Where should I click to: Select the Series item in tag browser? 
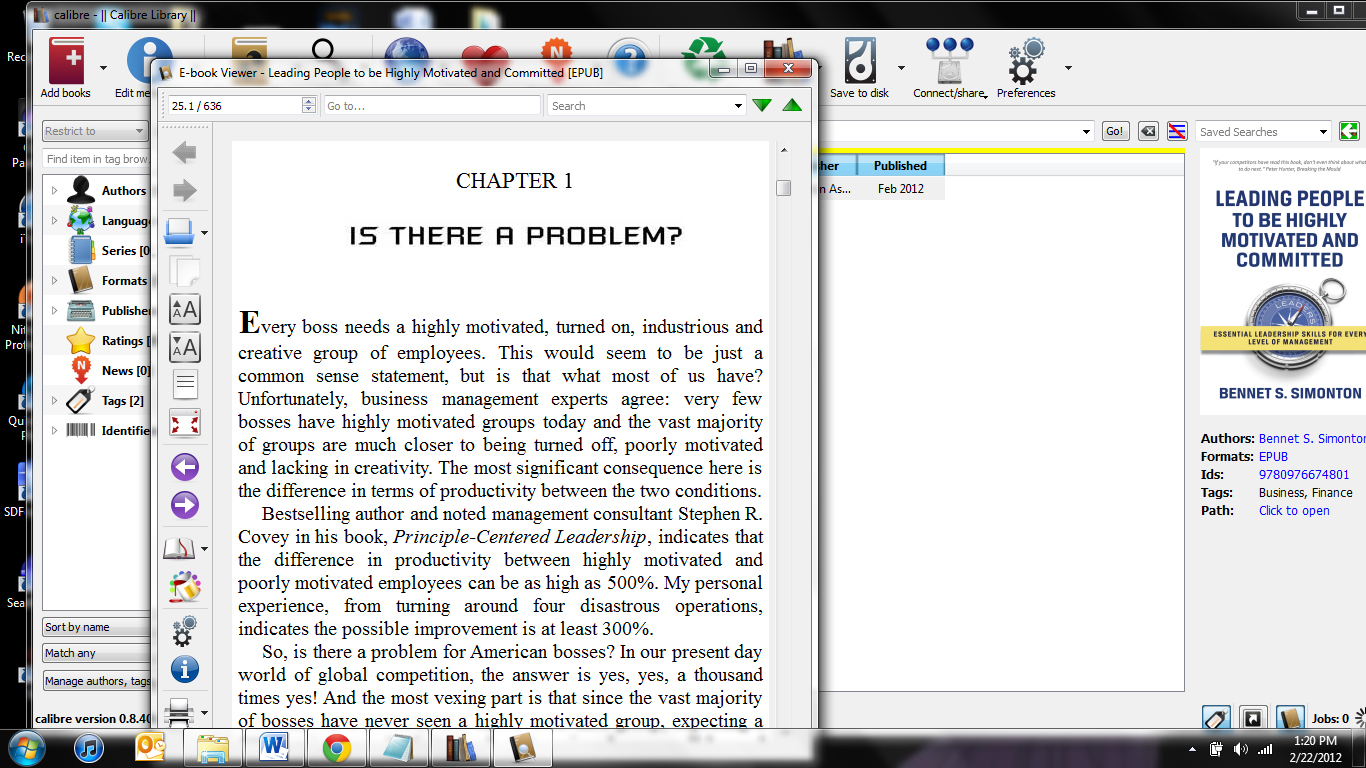(108, 251)
